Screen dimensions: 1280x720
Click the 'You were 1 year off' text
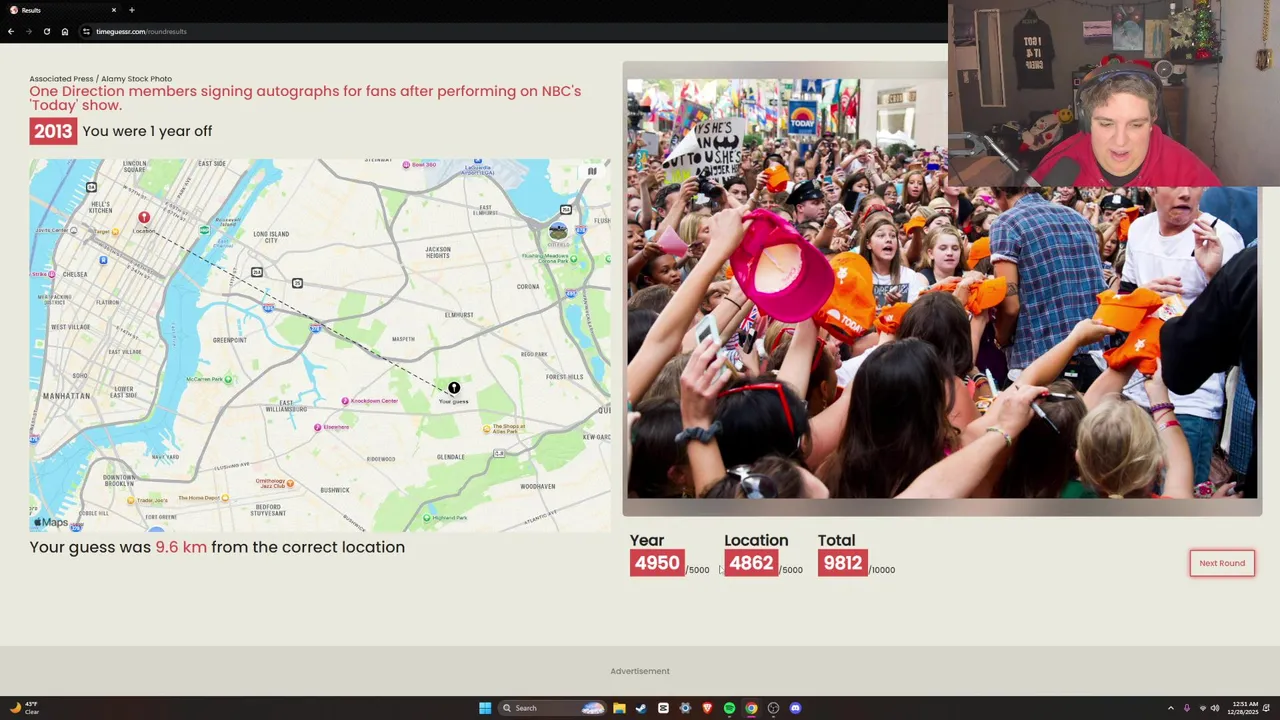147,131
